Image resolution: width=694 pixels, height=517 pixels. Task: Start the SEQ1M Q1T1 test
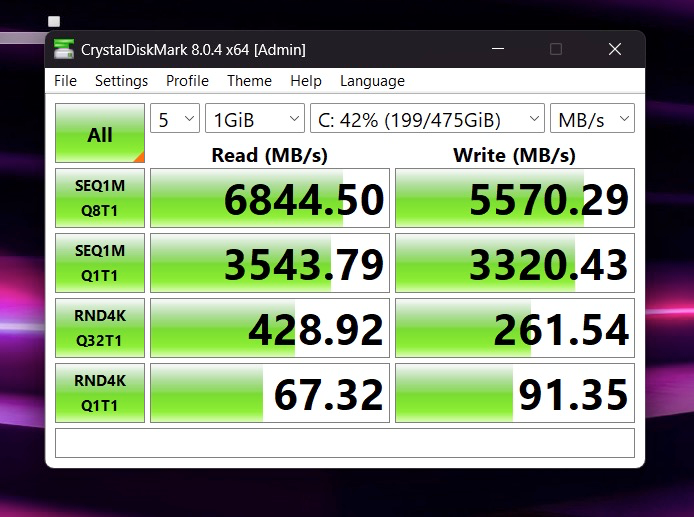tap(100, 263)
